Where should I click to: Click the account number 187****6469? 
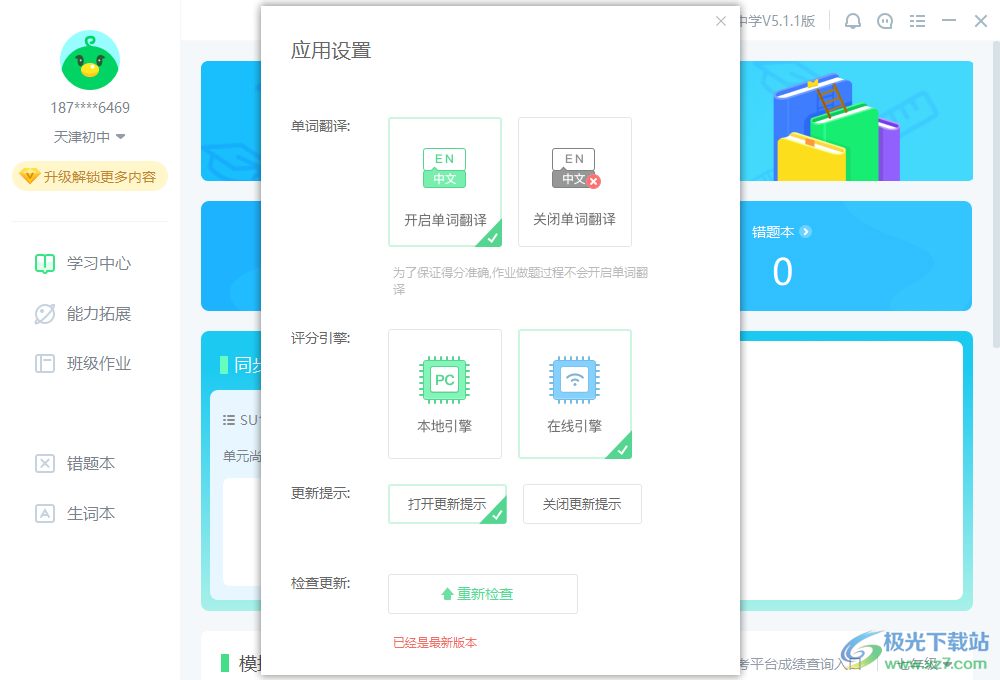point(90,108)
